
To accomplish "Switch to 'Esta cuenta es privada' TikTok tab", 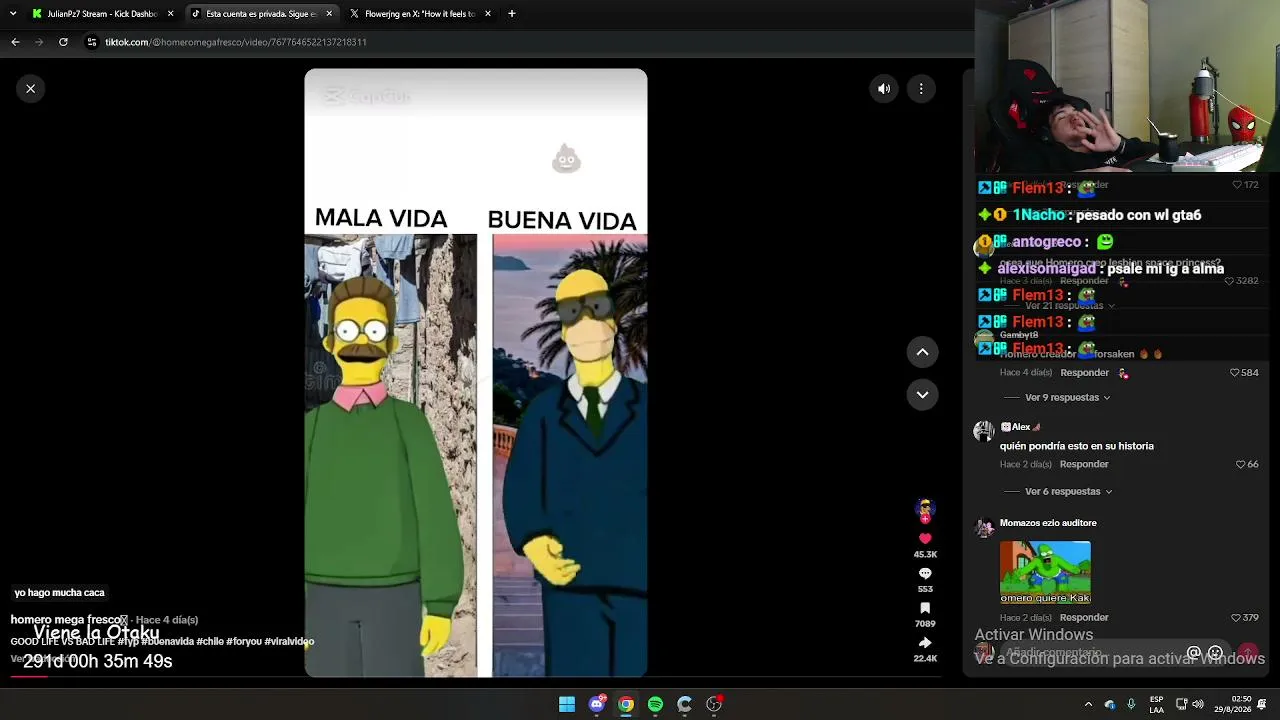I will click(x=261, y=14).
